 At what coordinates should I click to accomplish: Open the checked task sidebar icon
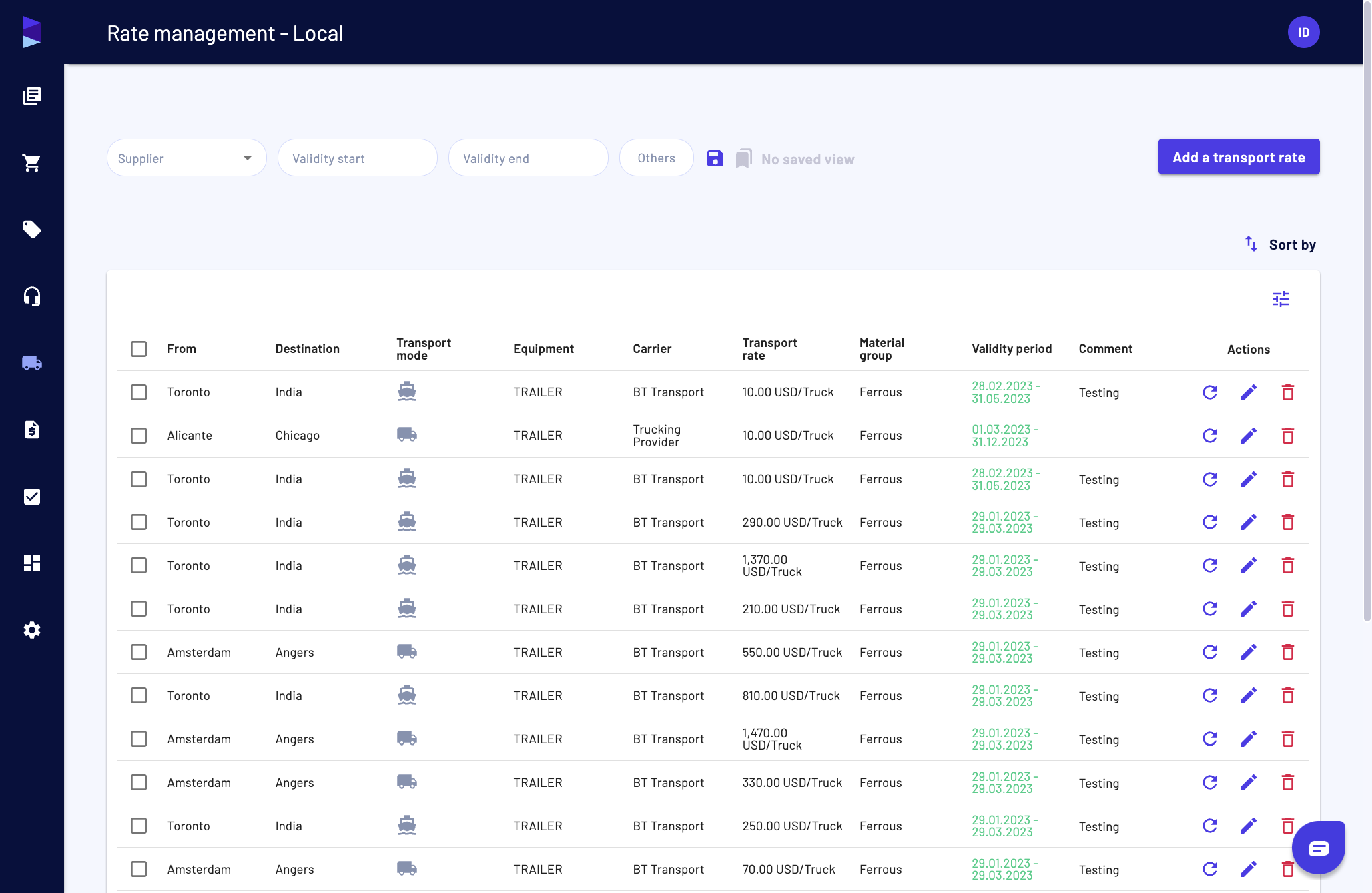[32, 497]
